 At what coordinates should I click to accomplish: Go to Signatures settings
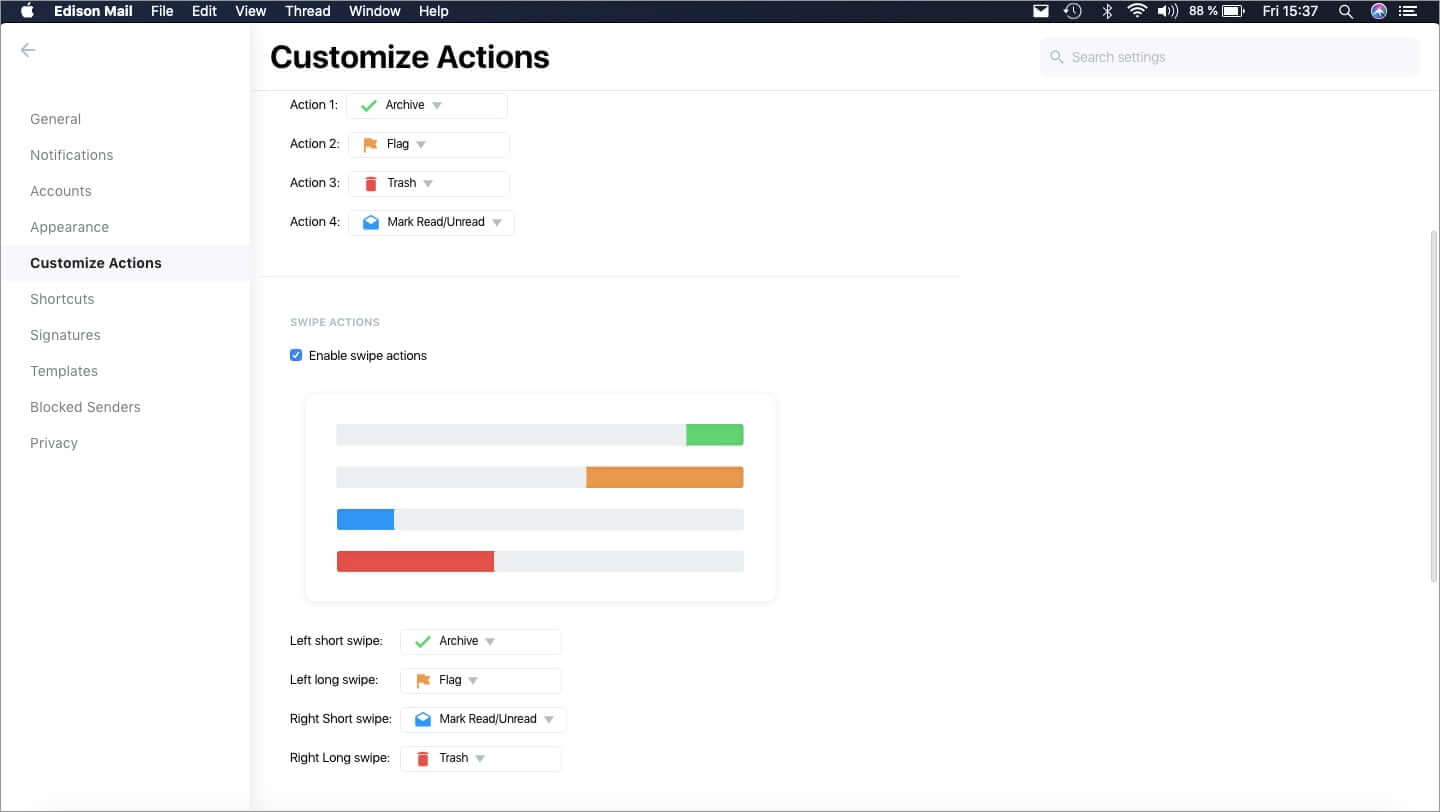click(x=65, y=335)
